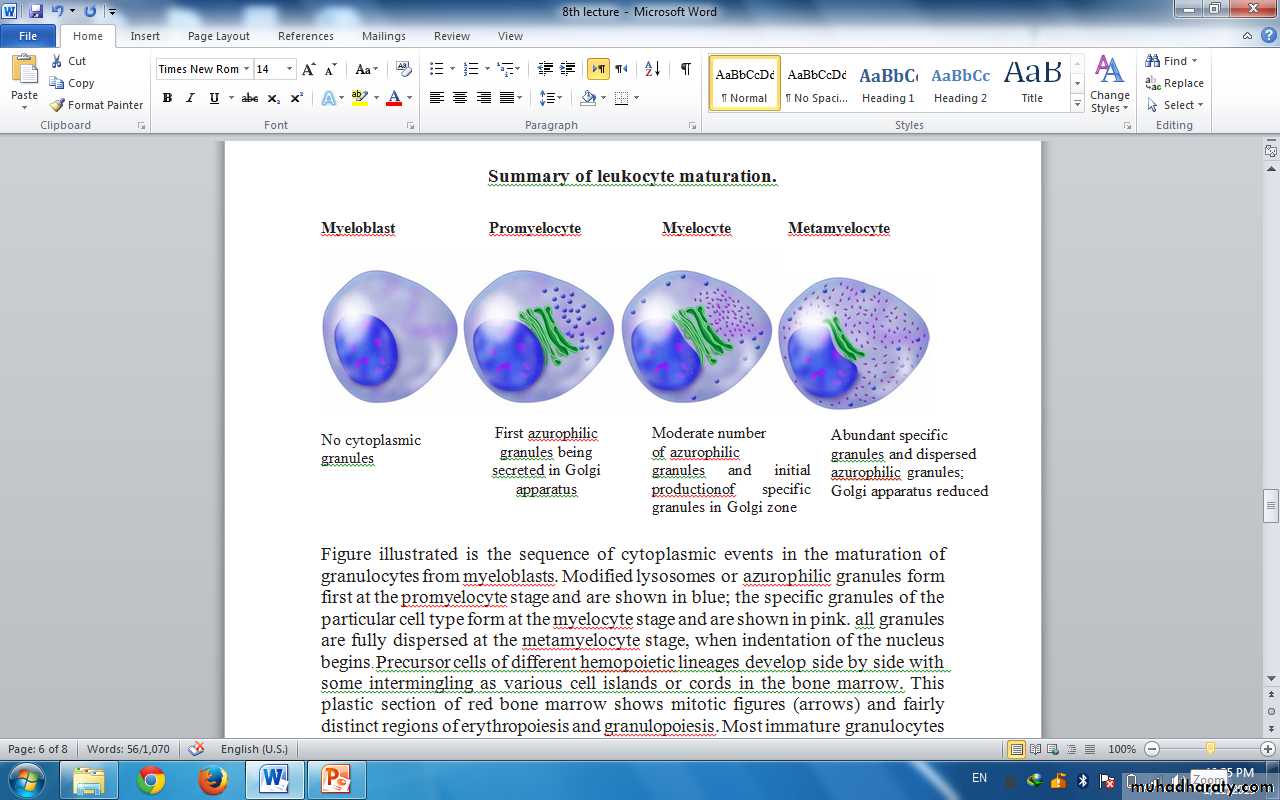Switch to the Page Layout tab
1280x800 pixels.
pyautogui.click(x=219, y=36)
